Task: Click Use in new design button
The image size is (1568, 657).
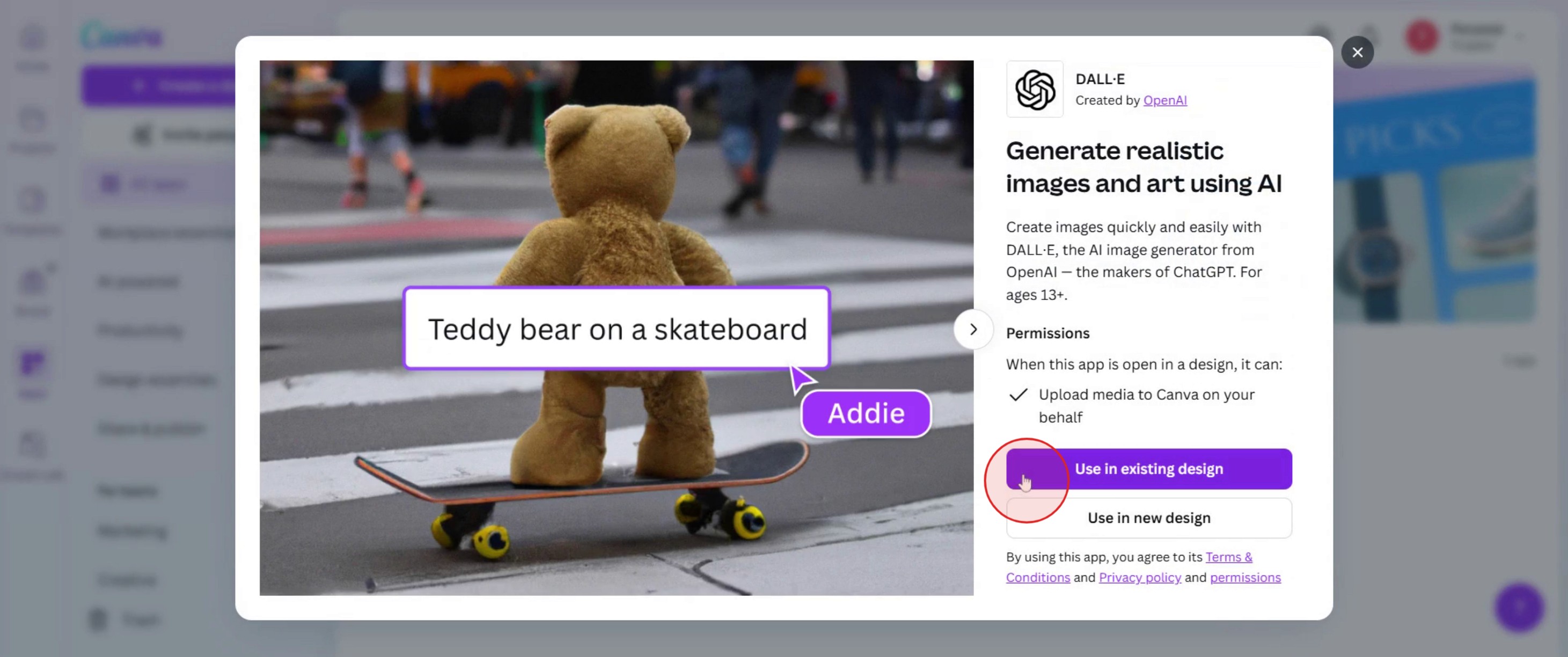Action: [x=1148, y=518]
